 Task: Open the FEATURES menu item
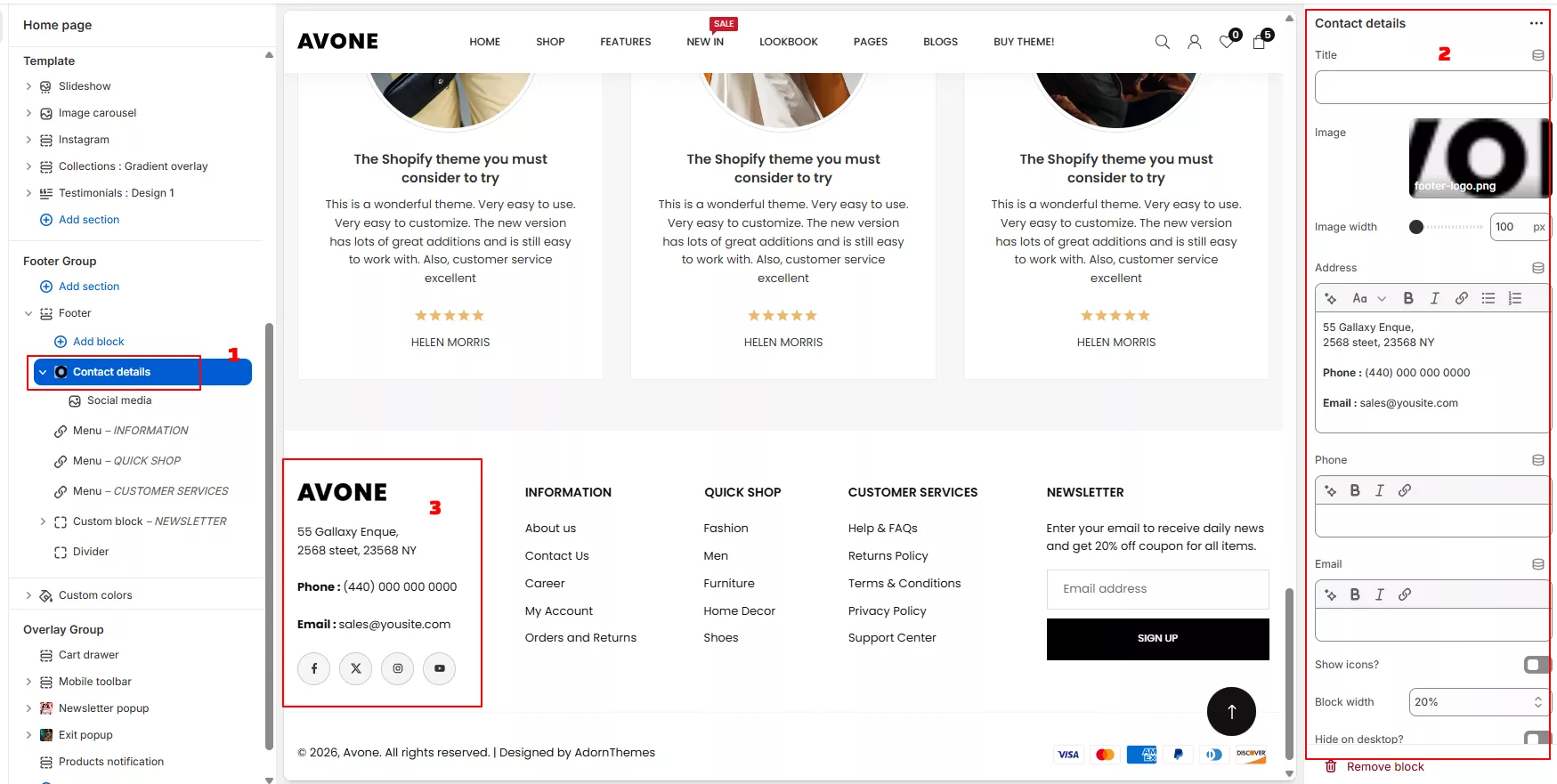[x=625, y=42]
